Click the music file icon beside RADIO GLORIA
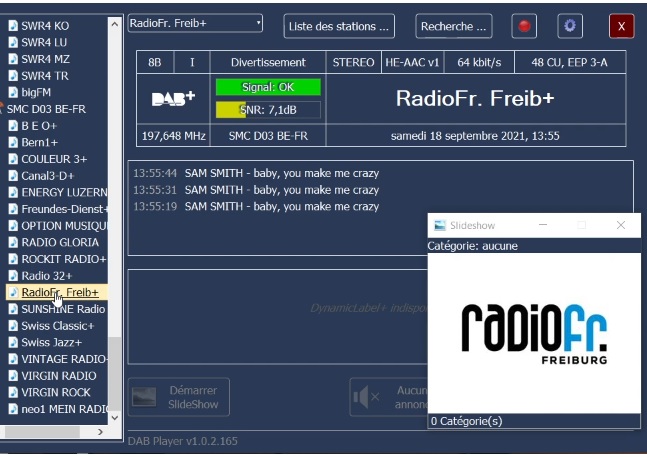The width and height of the screenshot is (647, 457). click(x=13, y=242)
